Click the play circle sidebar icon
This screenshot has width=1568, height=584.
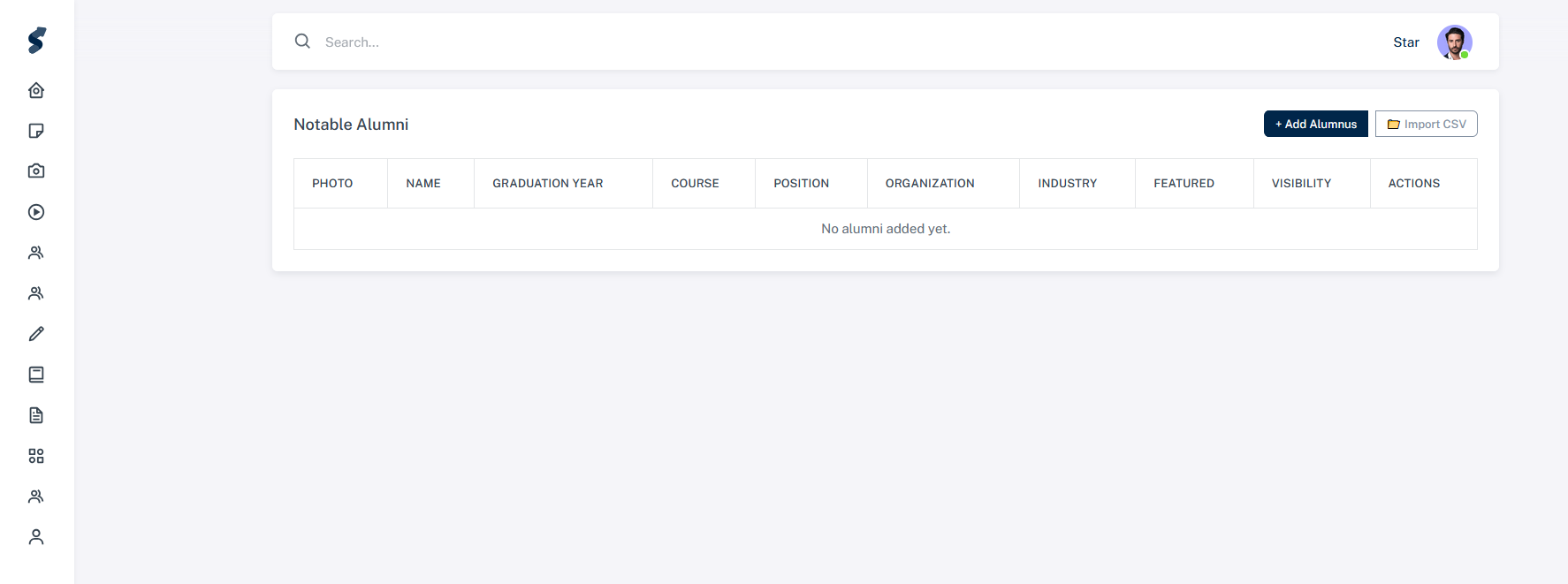coord(36,212)
